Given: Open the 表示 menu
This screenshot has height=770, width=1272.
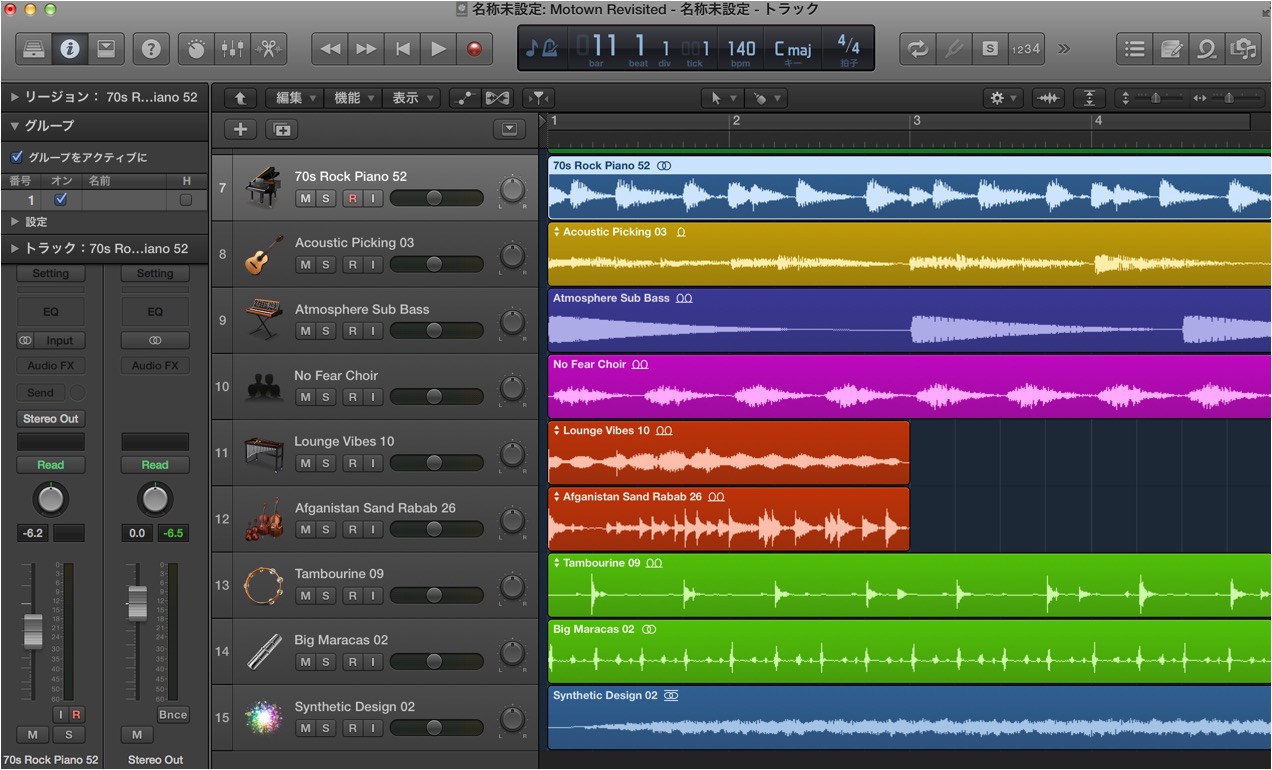Looking at the screenshot, I should (x=411, y=98).
